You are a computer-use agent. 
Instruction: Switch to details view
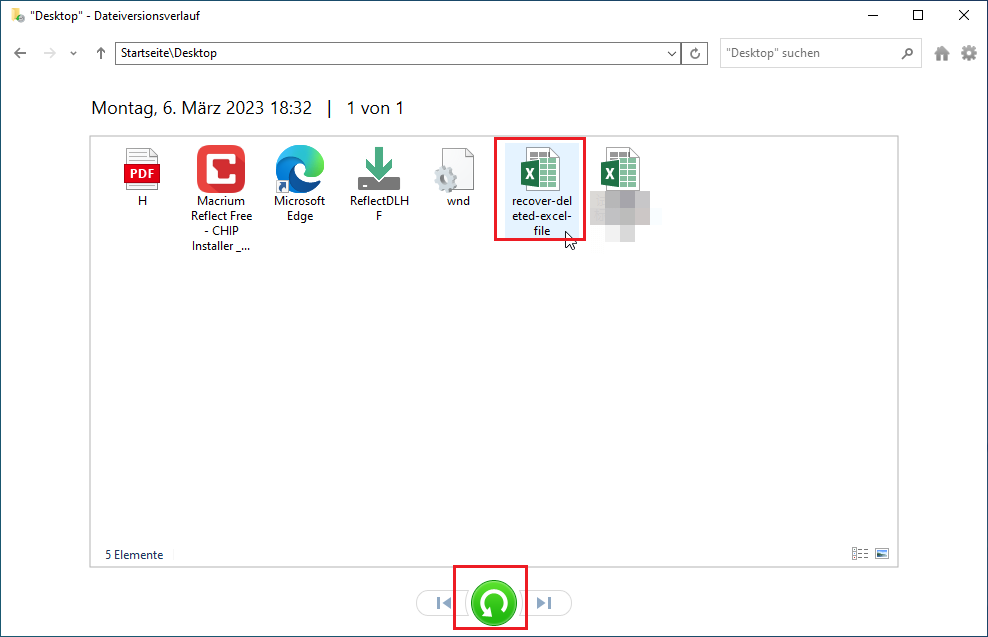(x=859, y=553)
